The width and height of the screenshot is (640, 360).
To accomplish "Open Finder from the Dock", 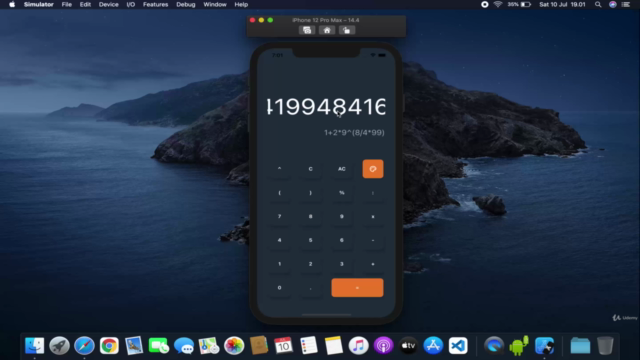I will pos(34,346).
